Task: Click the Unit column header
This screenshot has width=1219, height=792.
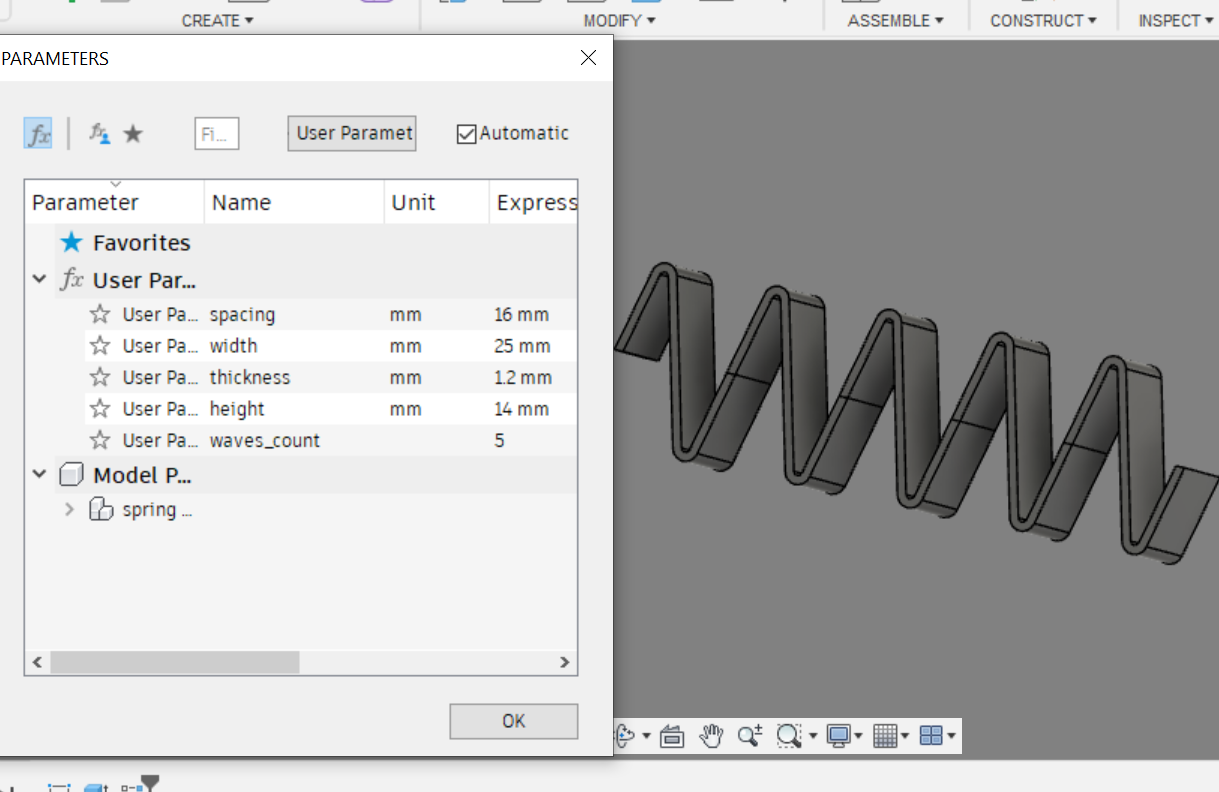Action: 436,202
